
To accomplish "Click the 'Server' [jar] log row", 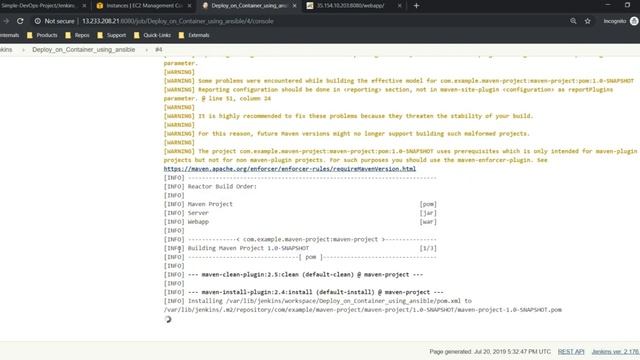I will [300, 213].
